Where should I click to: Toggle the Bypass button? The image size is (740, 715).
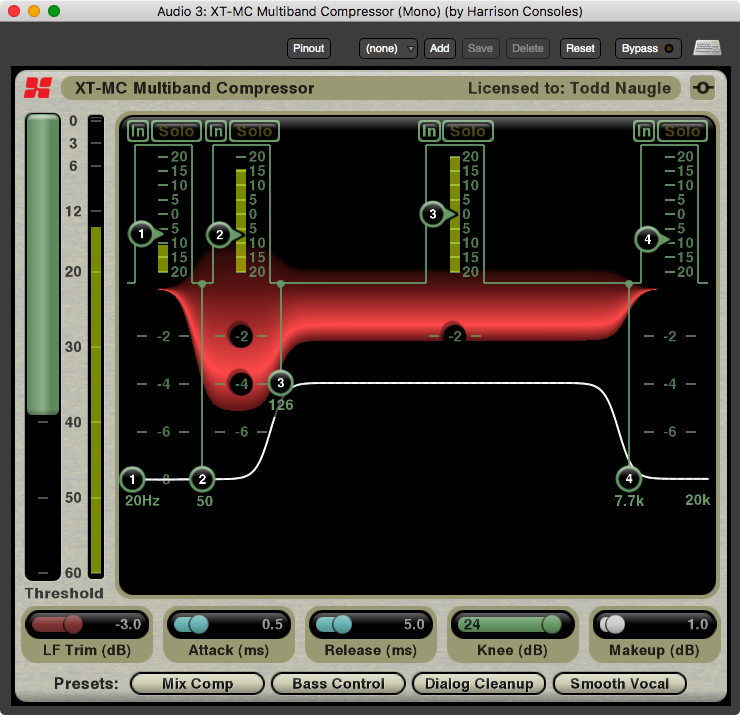pos(648,48)
